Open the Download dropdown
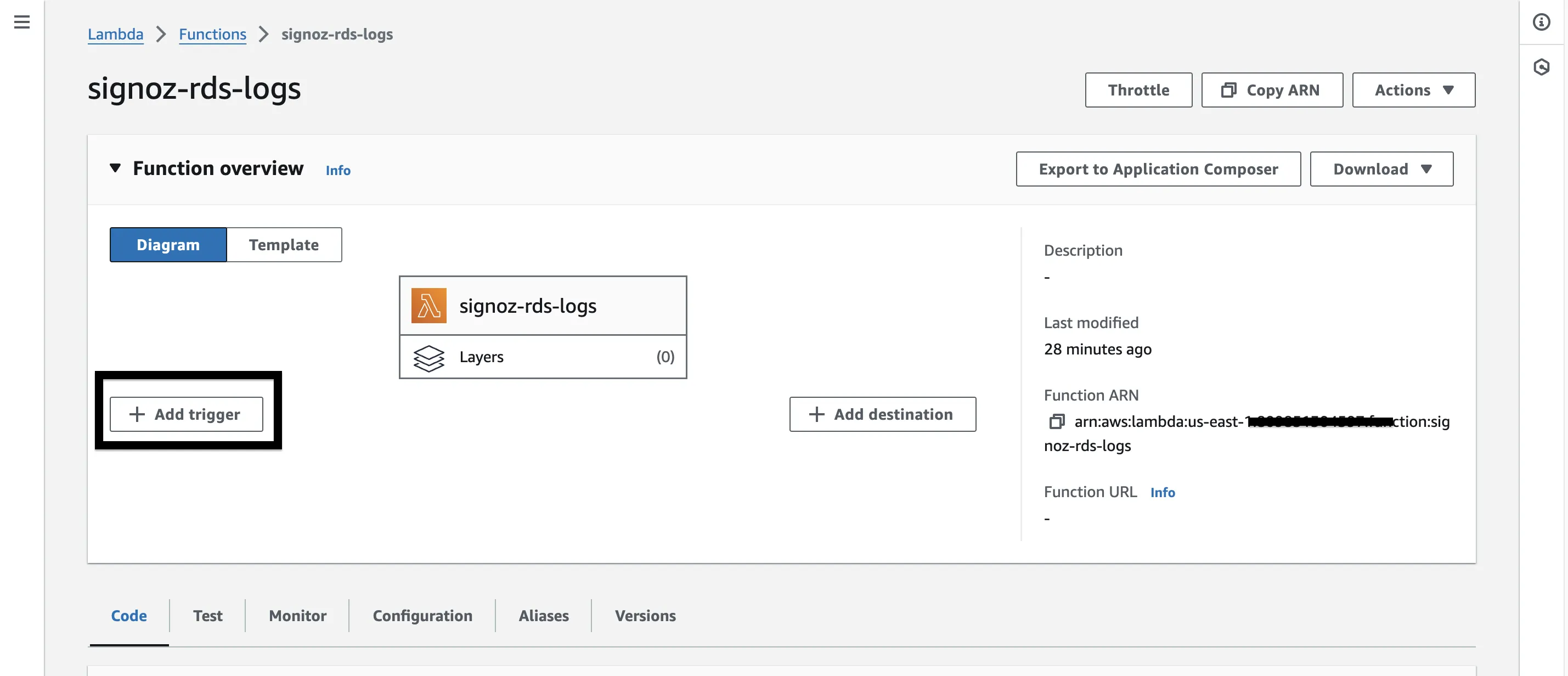 [x=1381, y=168]
